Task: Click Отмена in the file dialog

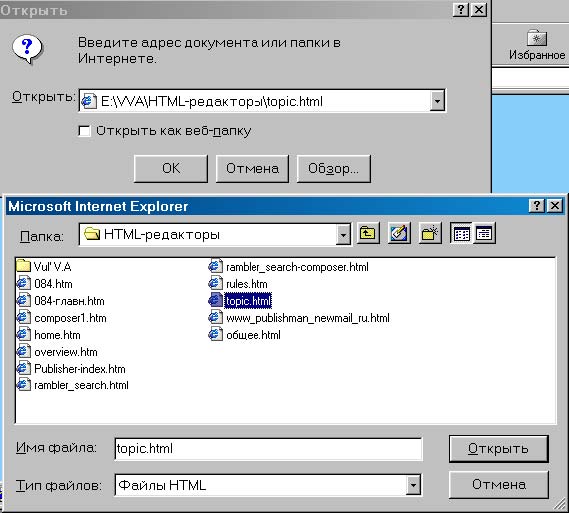Action: click(498, 484)
